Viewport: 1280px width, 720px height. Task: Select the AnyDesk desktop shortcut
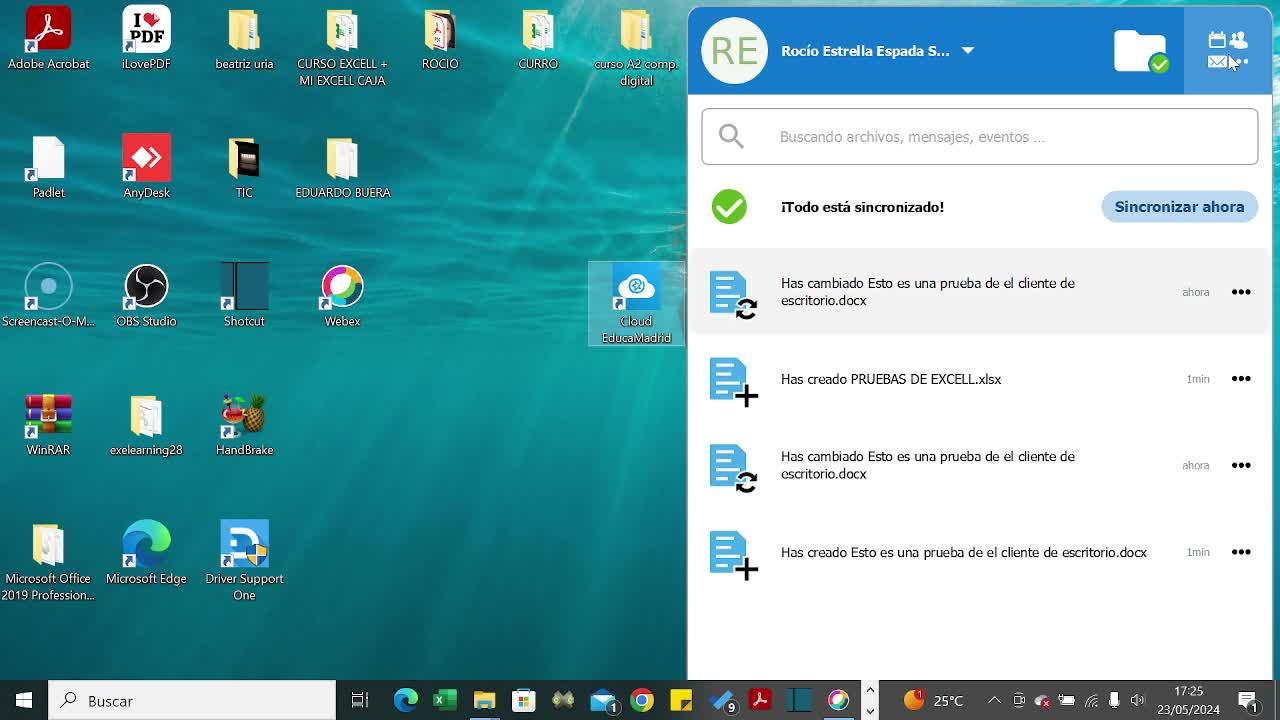pos(146,167)
